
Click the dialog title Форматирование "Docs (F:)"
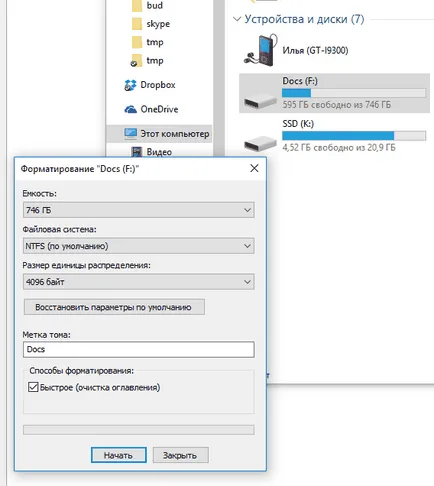[80, 169]
